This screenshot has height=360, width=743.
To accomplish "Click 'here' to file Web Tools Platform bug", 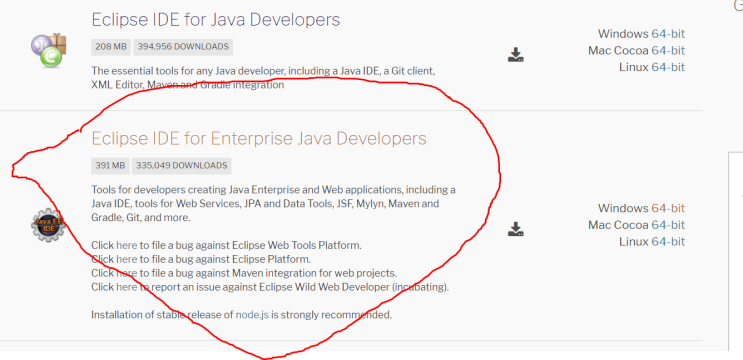I will coord(127,245).
